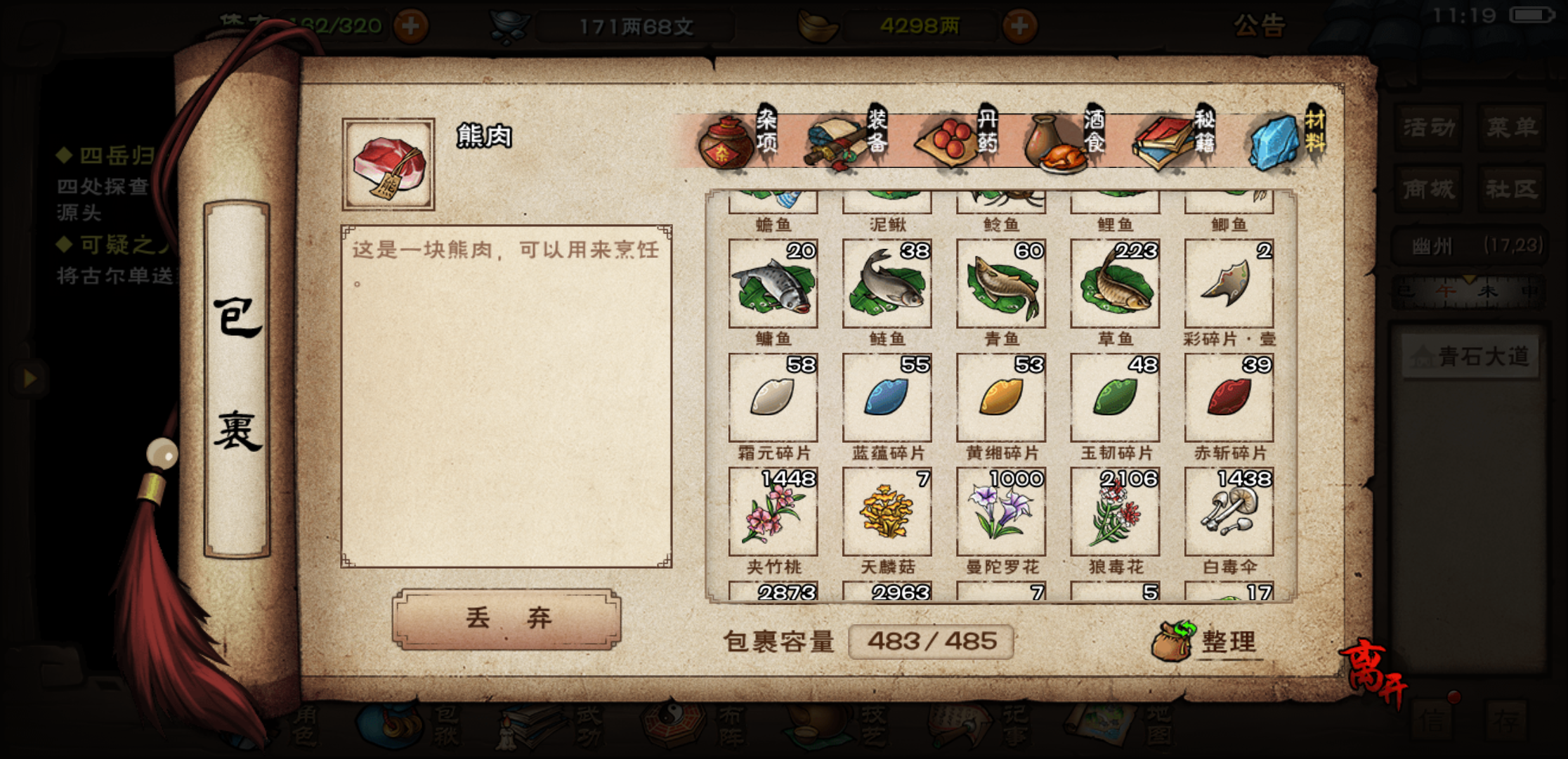Screen dimensions: 1568x759
Task: Select the 蓝蕴碎片 blue shard
Action: pyautogui.click(x=887, y=398)
